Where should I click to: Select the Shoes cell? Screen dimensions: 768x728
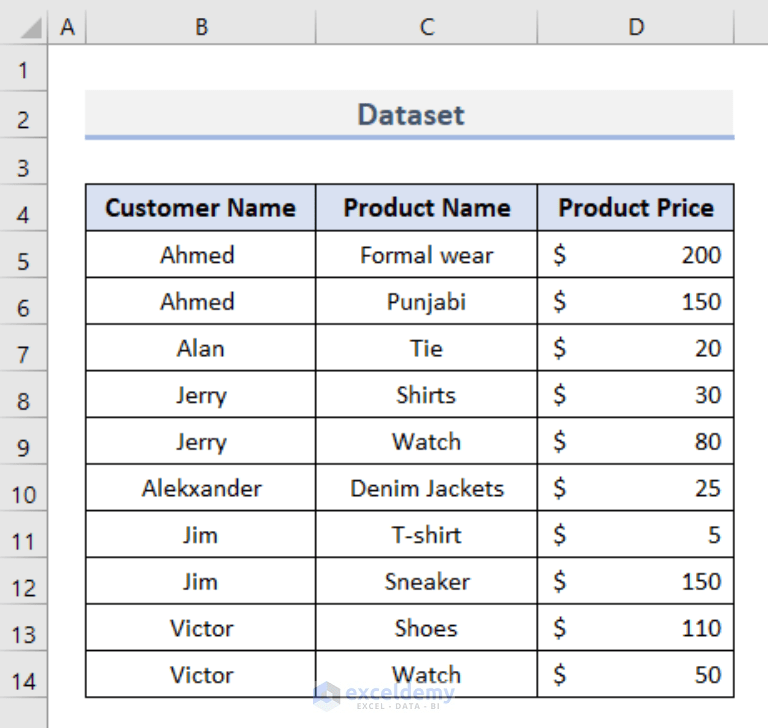tap(427, 628)
